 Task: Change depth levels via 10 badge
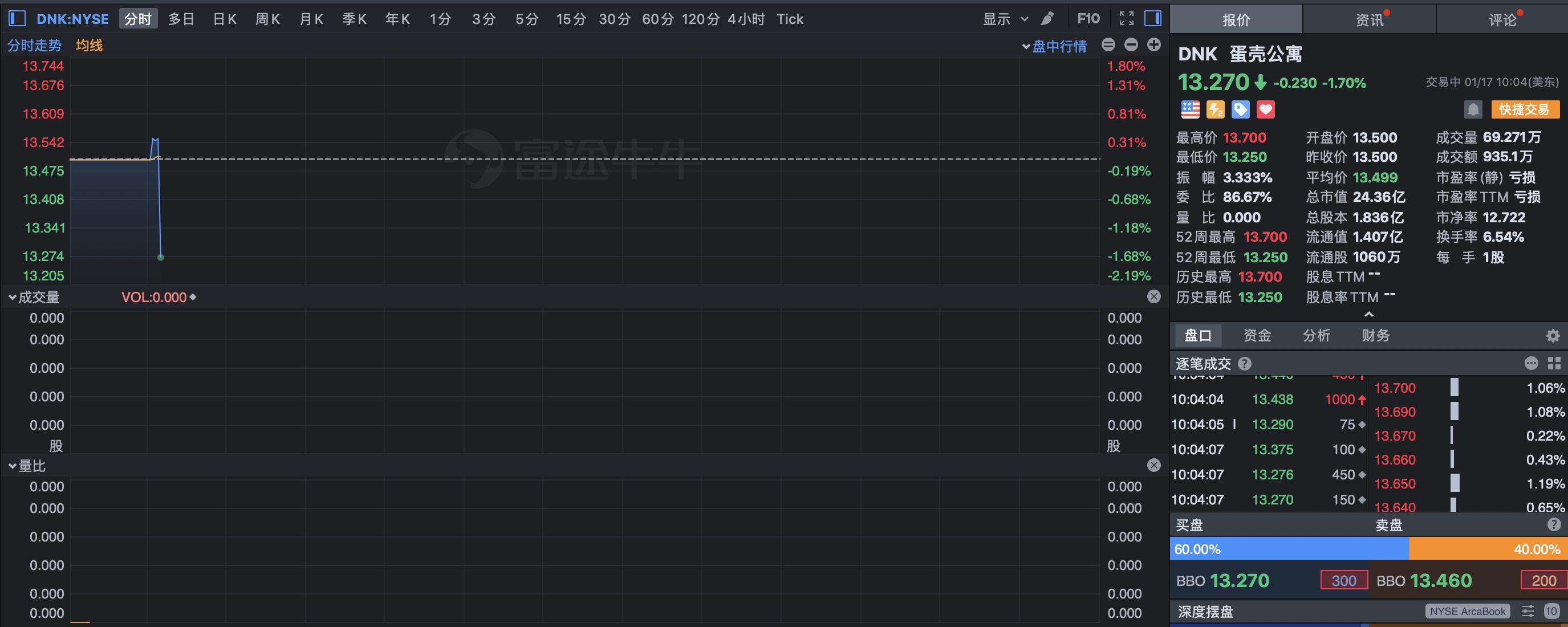(1551, 611)
